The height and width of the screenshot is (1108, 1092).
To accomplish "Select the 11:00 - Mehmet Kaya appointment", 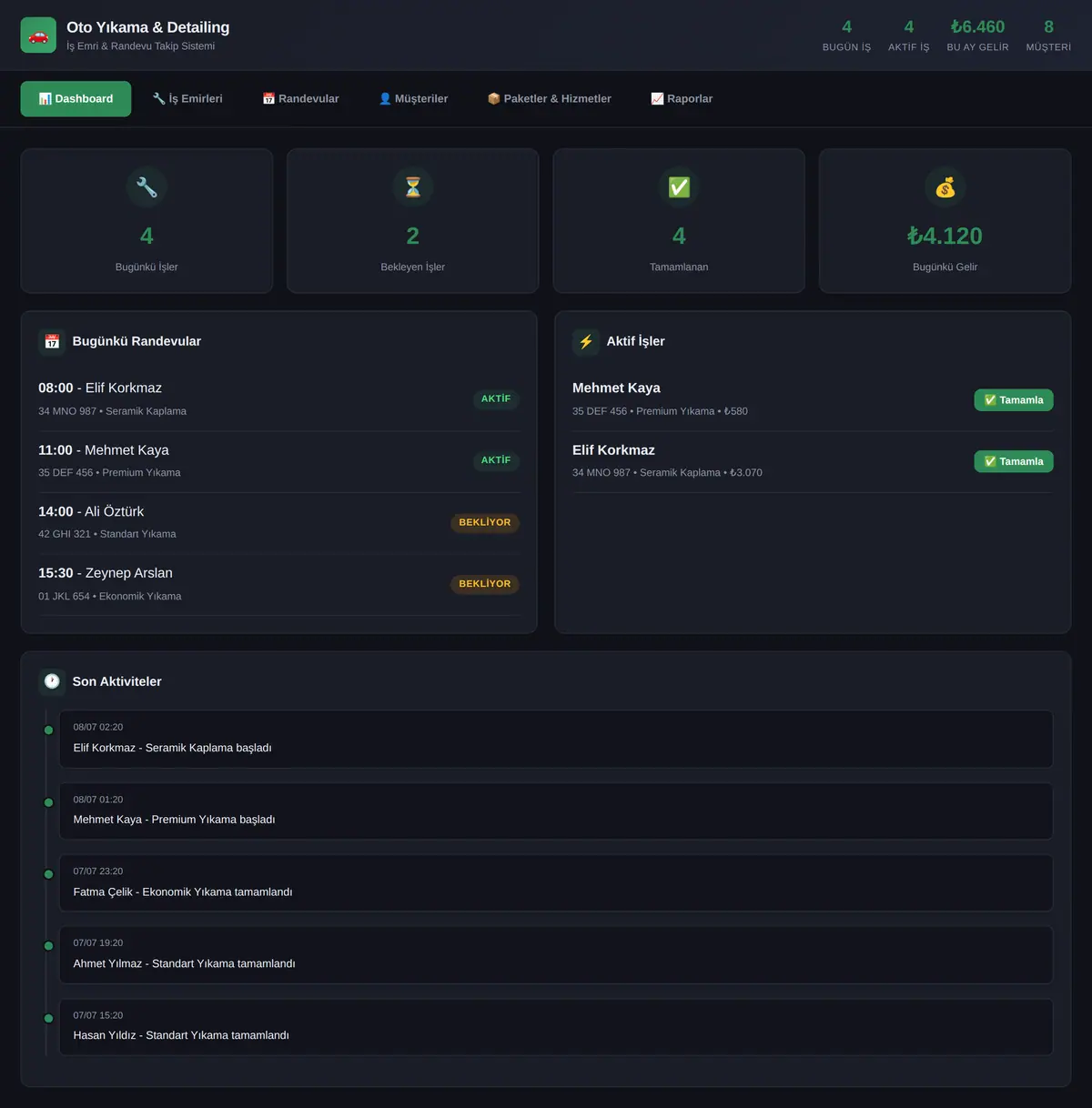I will [x=278, y=461].
